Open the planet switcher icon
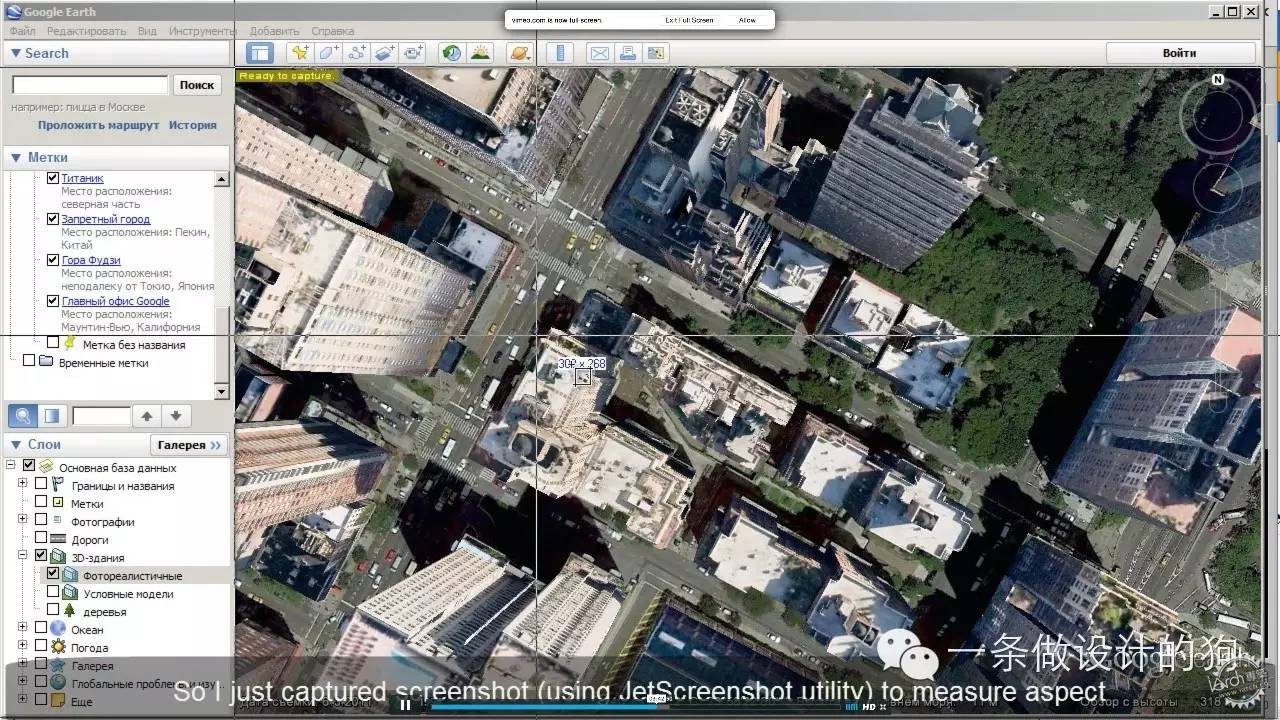 (x=519, y=53)
